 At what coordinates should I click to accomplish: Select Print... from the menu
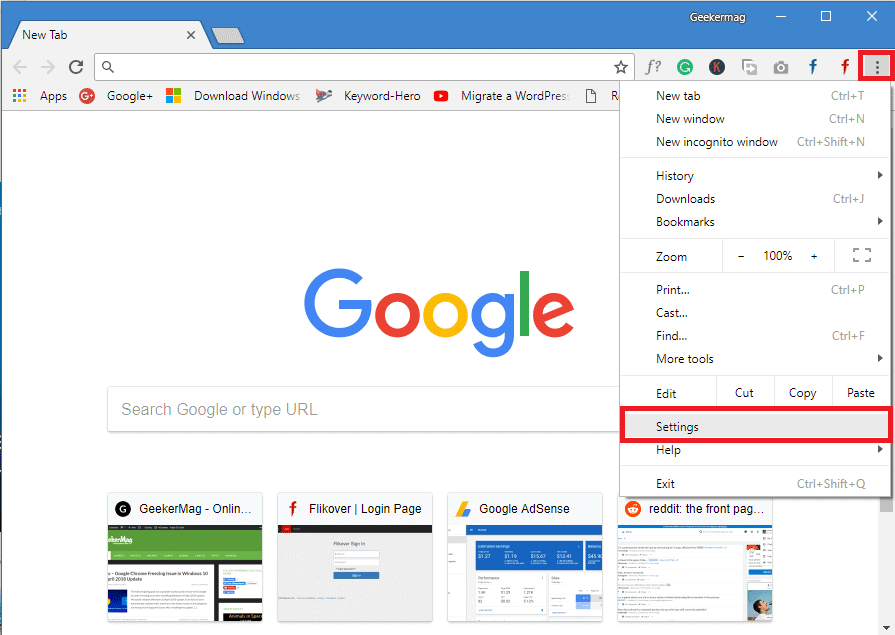coord(755,290)
